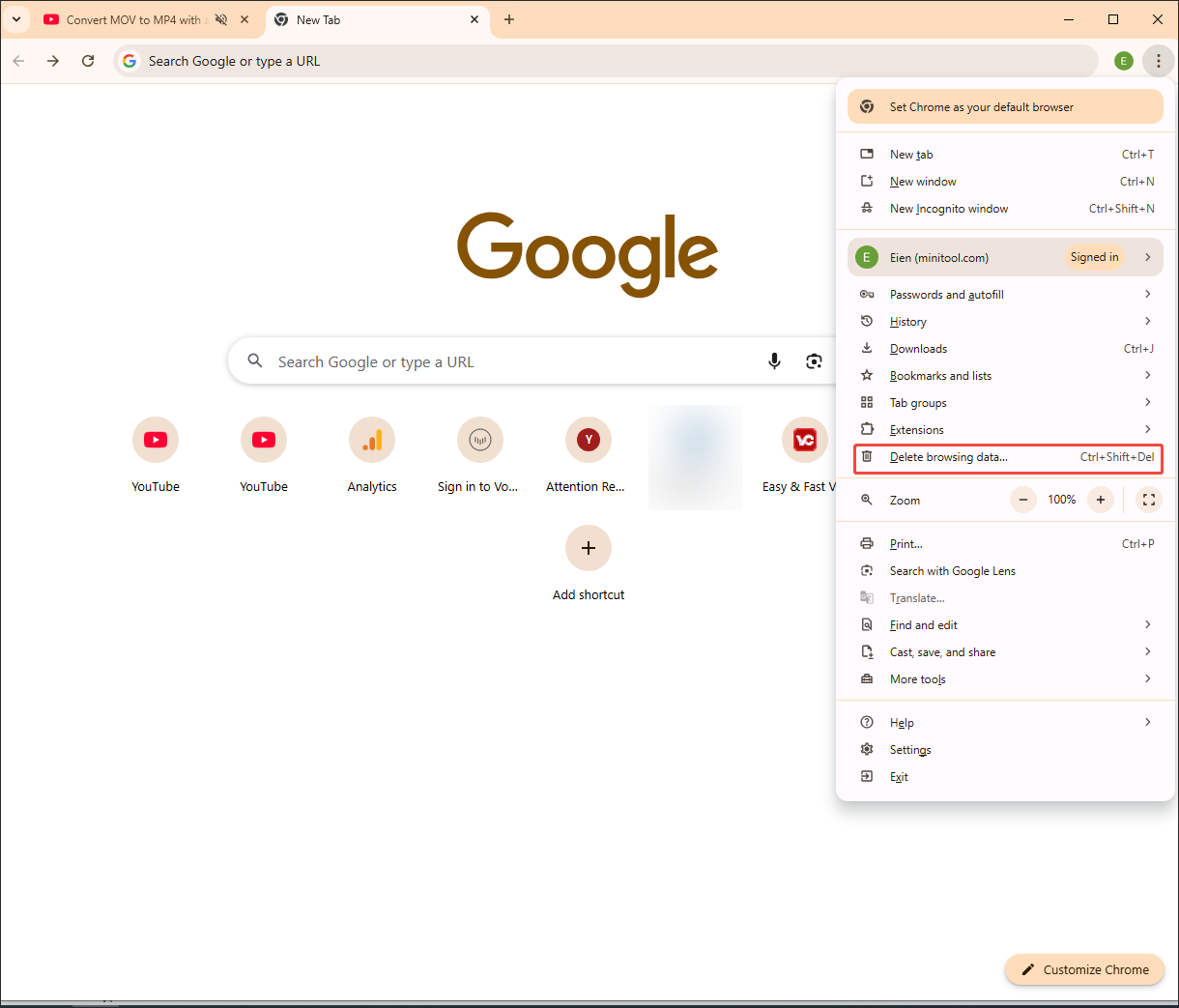Screen dimensions: 1179x1008
Task: Click the Print printer icon
Action: click(x=867, y=543)
